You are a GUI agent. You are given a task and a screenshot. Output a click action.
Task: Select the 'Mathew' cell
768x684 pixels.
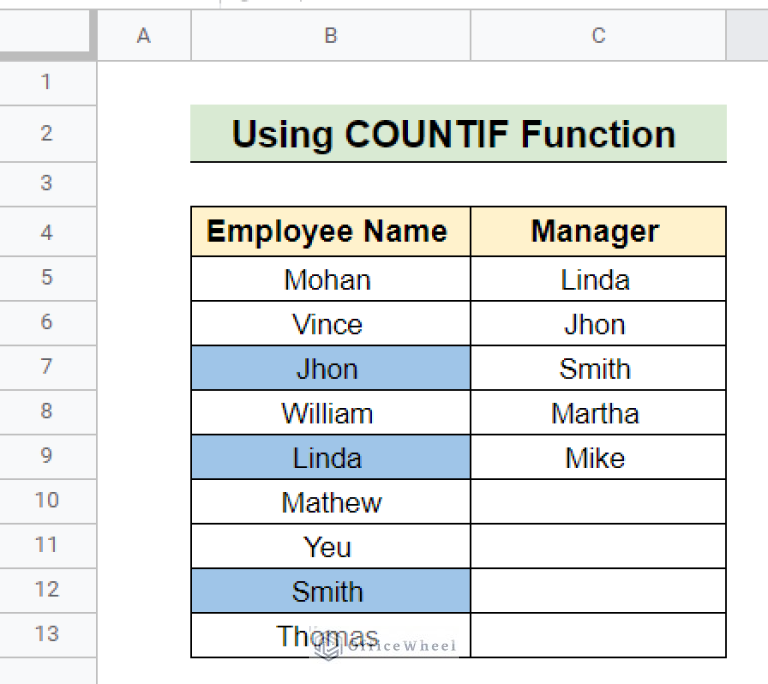(331, 501)
